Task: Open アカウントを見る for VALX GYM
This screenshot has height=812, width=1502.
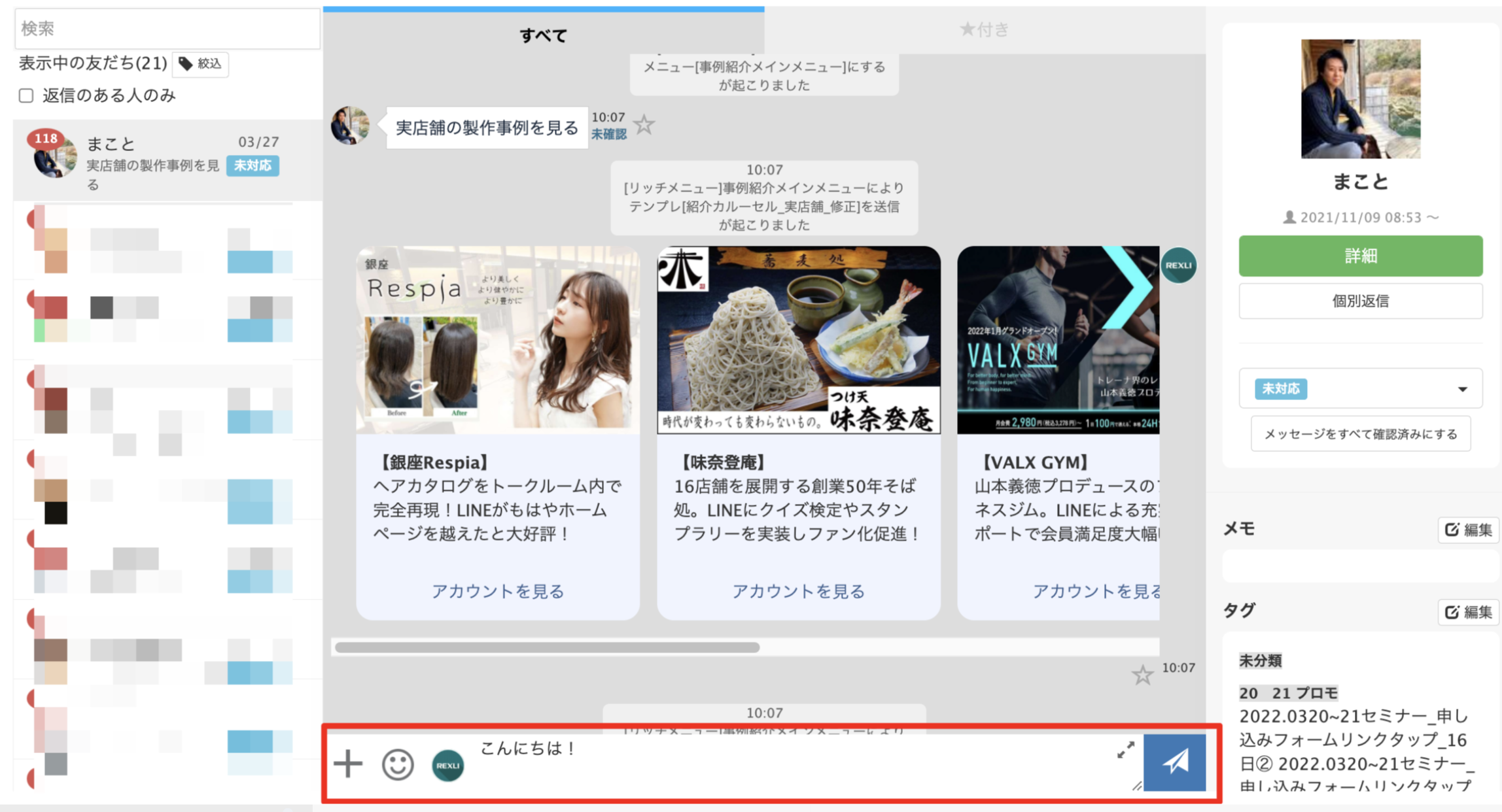Action: 1096,591
